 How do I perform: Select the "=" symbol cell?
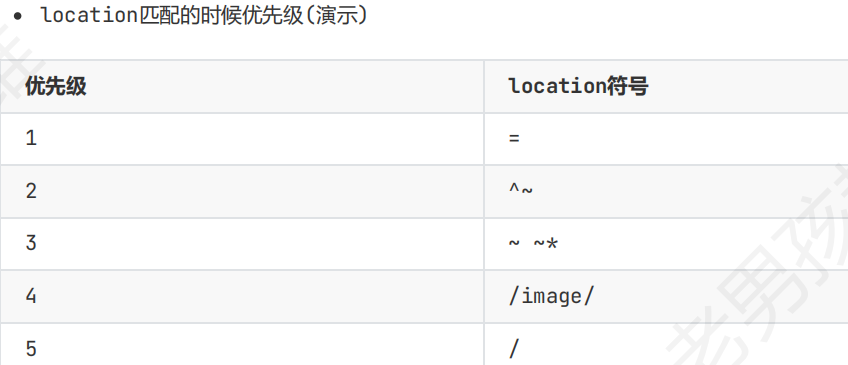[666, 138]
